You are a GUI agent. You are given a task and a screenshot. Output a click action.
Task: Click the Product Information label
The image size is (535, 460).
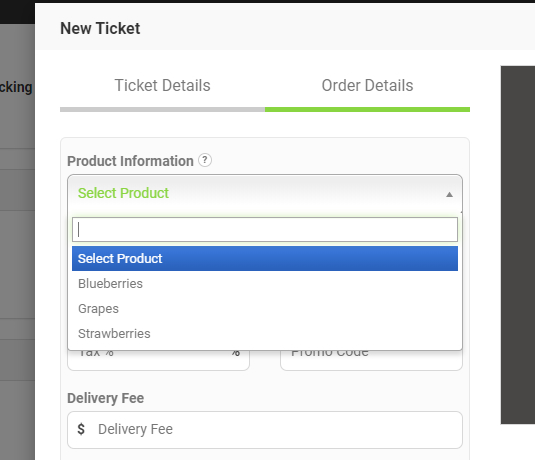click(x=130, y=161)
